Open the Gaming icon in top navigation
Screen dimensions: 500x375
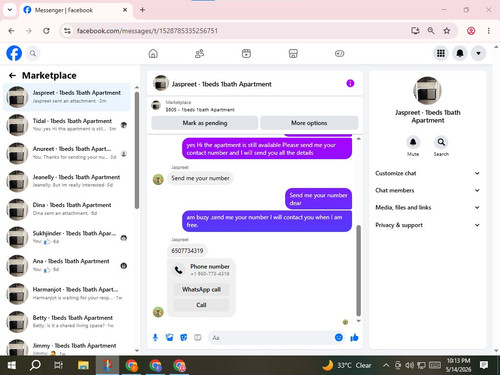tap(339, 53)
